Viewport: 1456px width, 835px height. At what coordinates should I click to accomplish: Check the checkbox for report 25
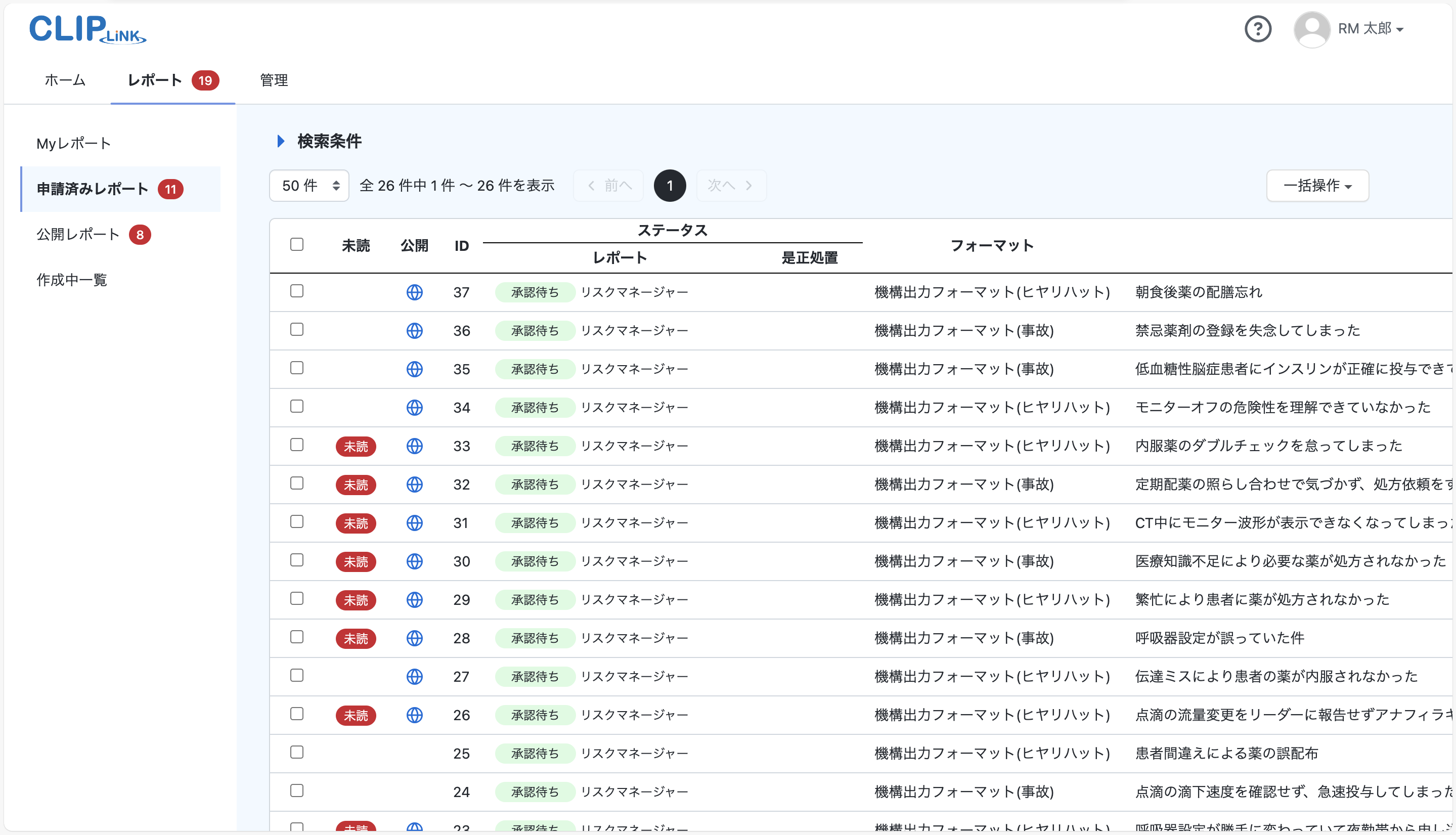click(297, 753)
